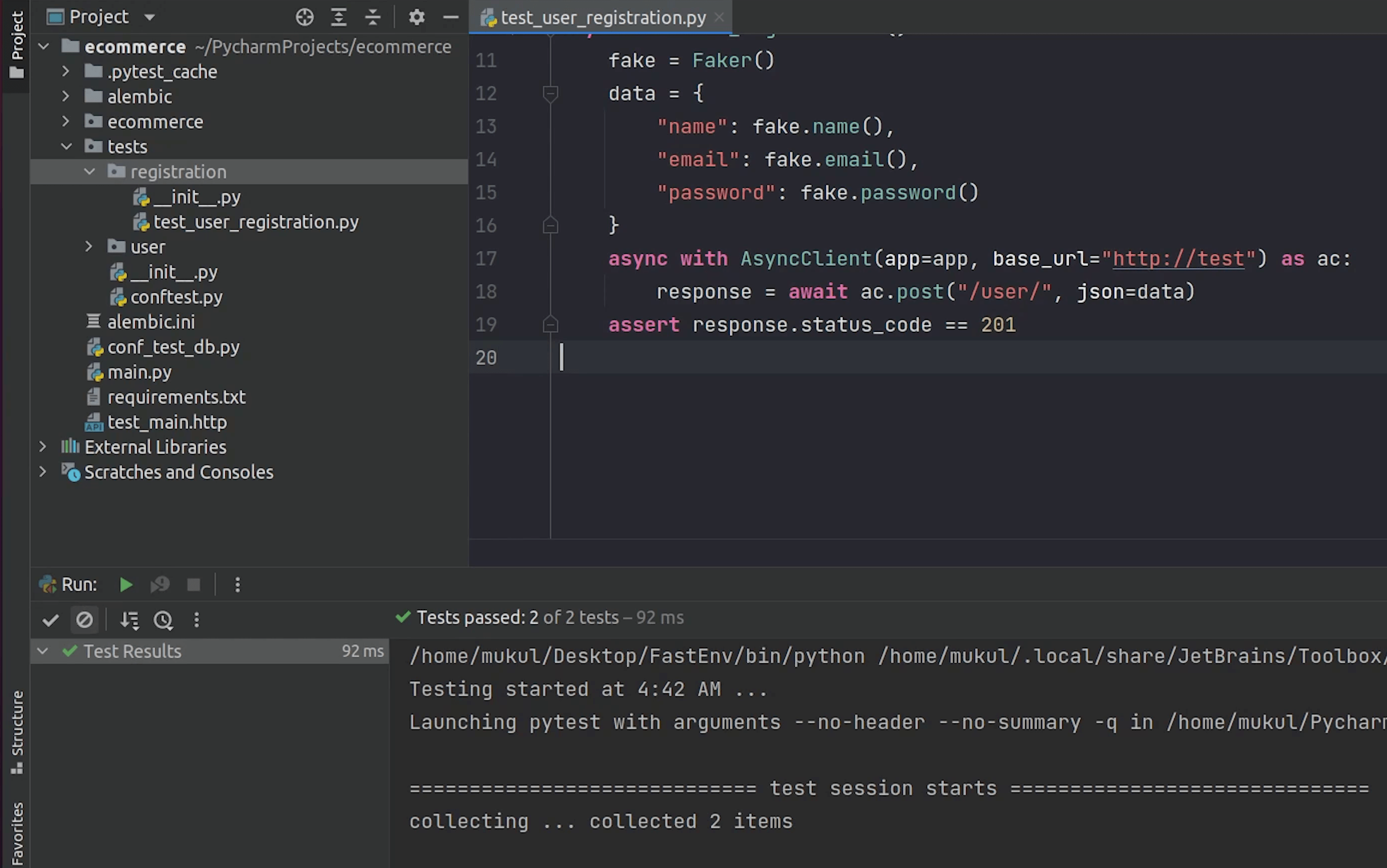Screen dimensions: 1387x868
Task: Hide the Project tool window with minus icon
Action: 451,17
